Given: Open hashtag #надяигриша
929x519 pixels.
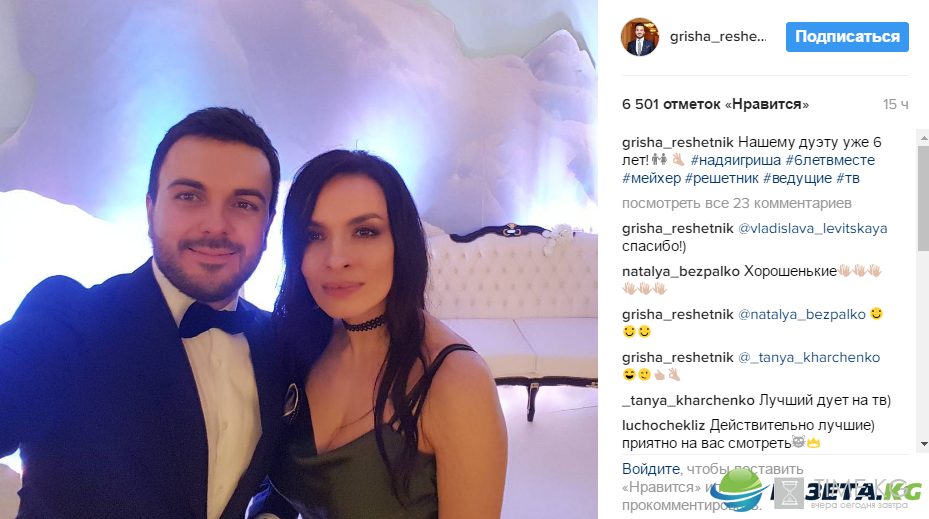Looking at the screenshot, I should (x=736, y=160).
